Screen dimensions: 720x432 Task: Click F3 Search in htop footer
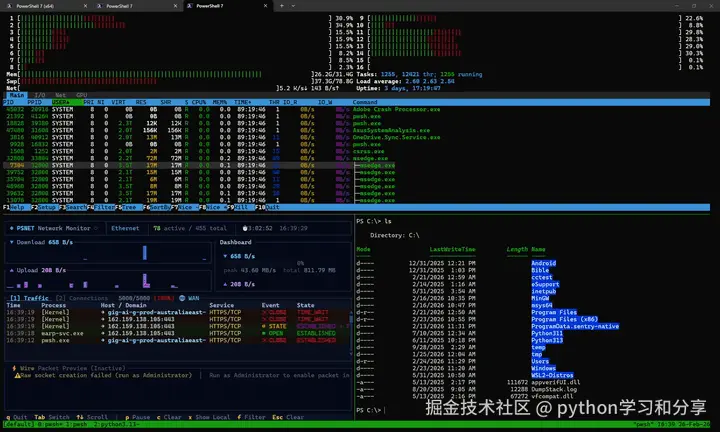[73, 207]
